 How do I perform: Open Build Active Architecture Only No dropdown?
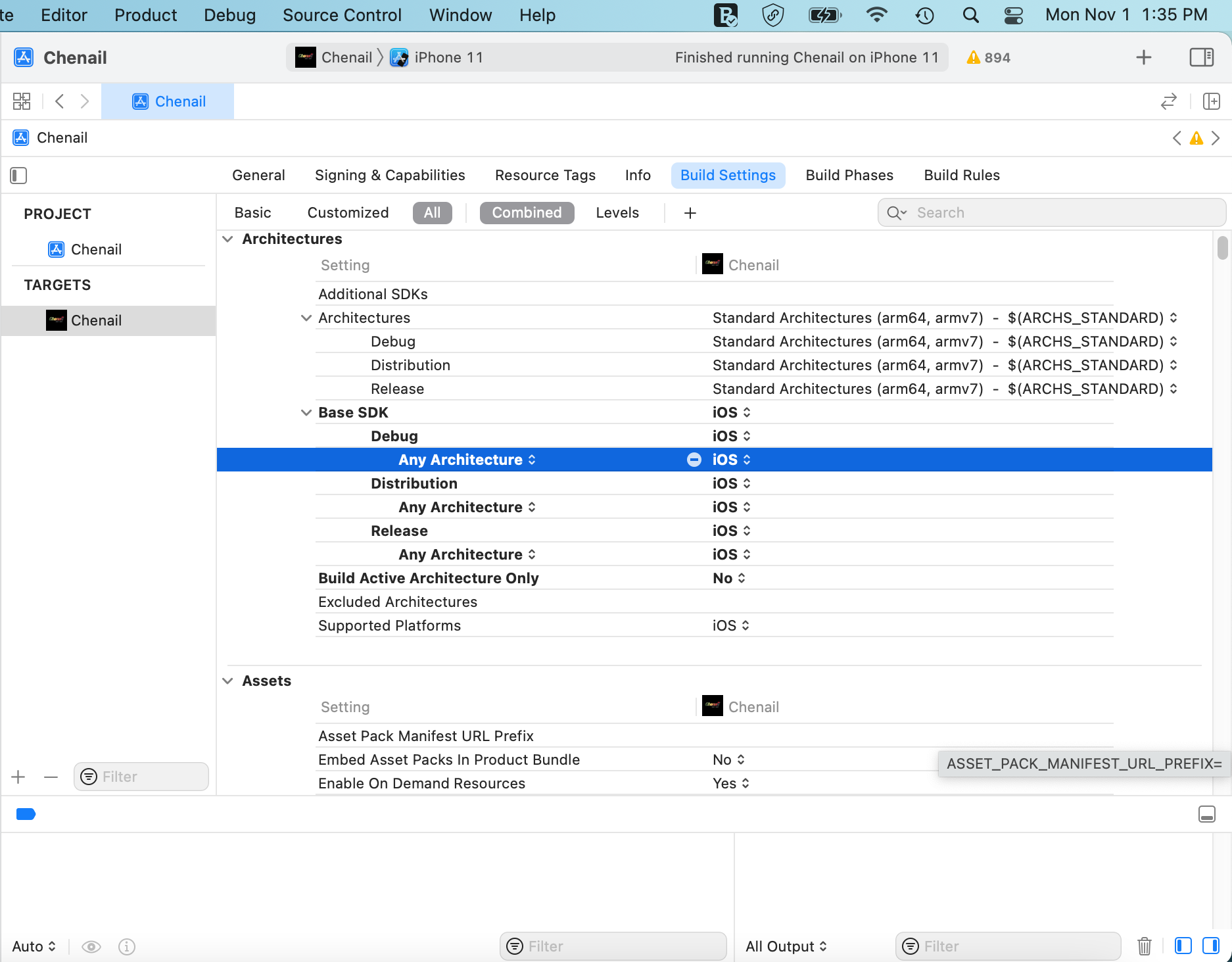coord(729,578)
